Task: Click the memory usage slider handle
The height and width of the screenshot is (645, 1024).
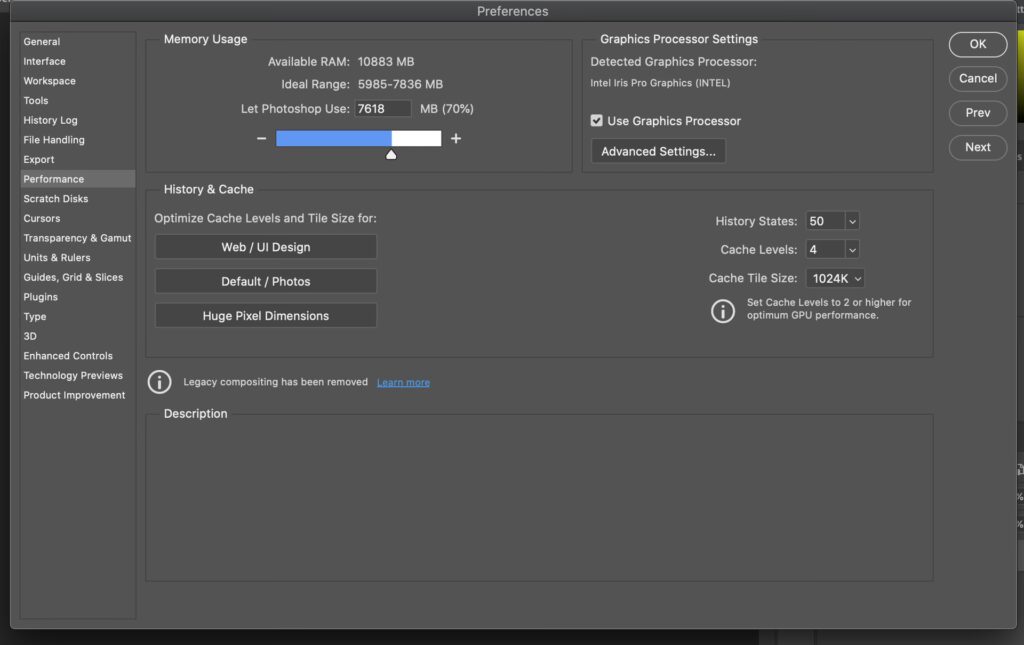Action: (x=391, y=154)
